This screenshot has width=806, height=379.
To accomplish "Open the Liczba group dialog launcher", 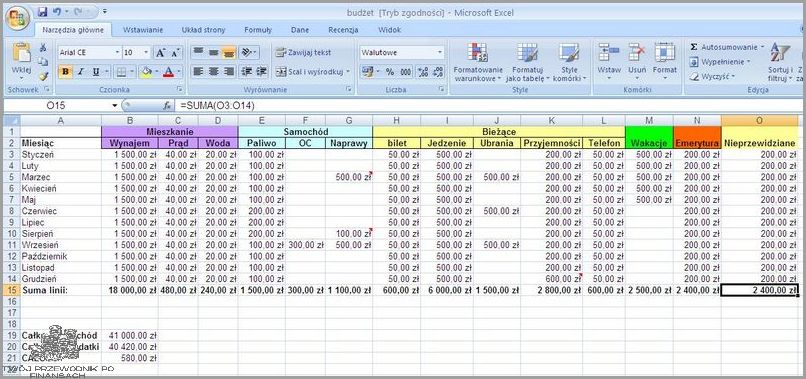I will pyautogui.click(x=442, y=89).
